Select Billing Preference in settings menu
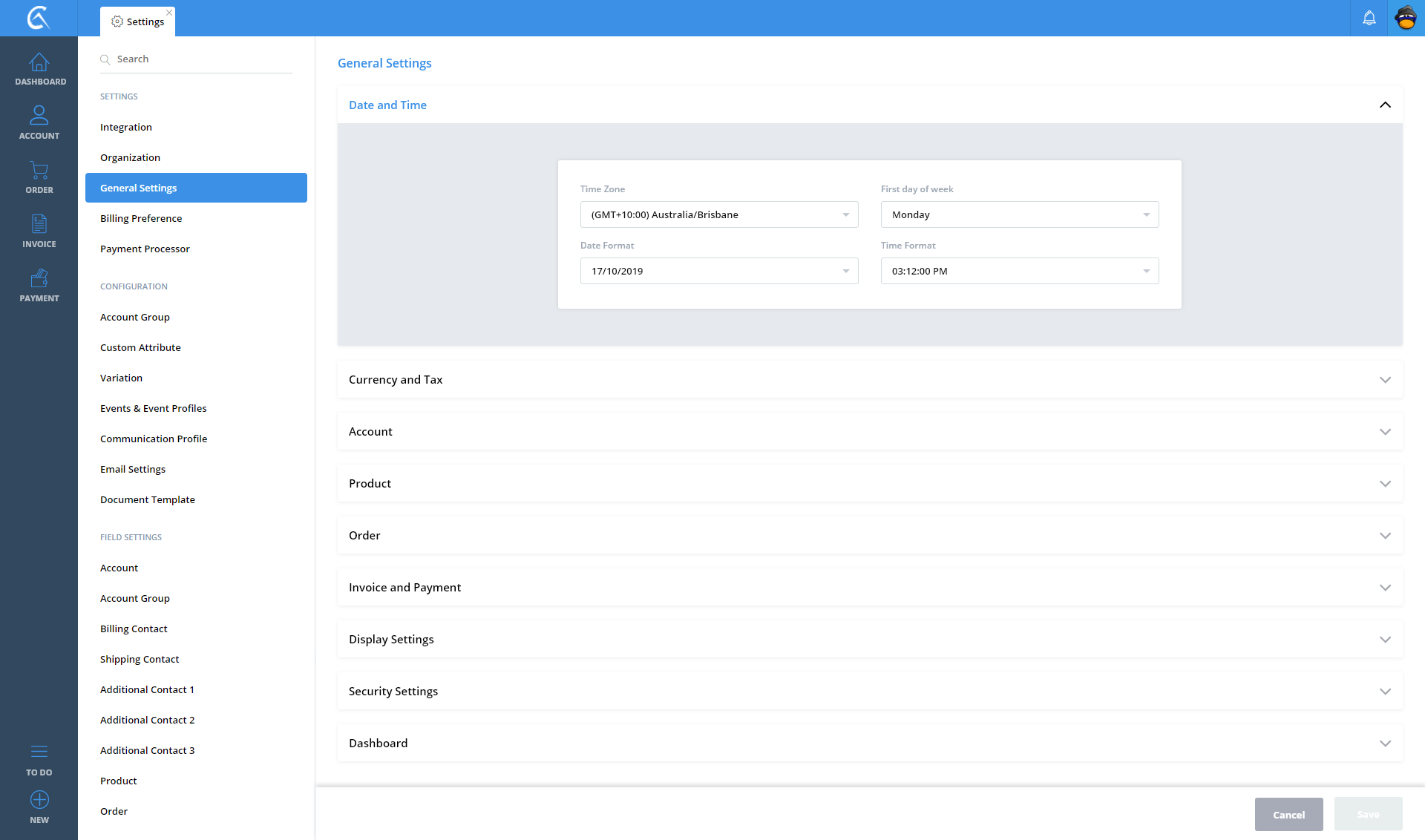This screenshot has height=840, width=1425. tap(141, 218)
